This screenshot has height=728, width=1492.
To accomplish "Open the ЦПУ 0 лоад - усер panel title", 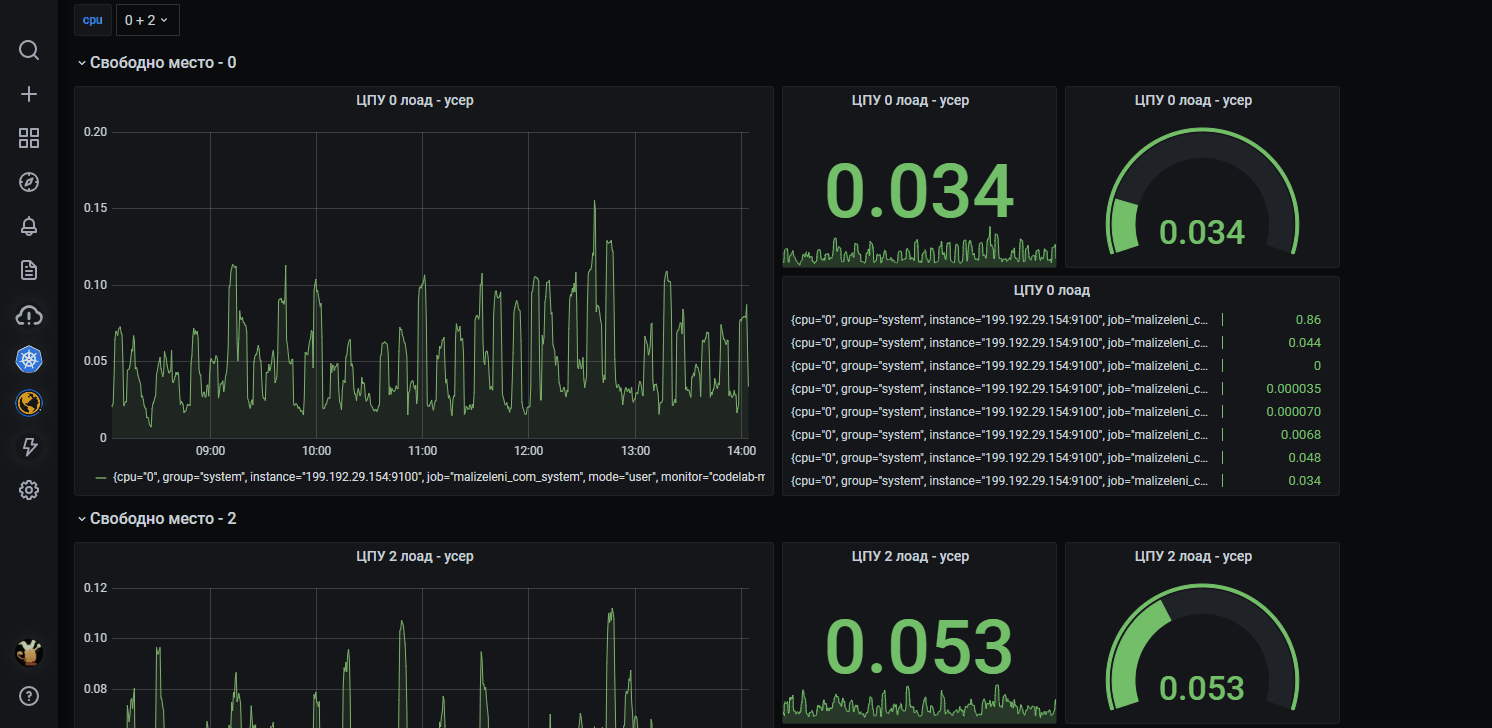I will [415, 100].
